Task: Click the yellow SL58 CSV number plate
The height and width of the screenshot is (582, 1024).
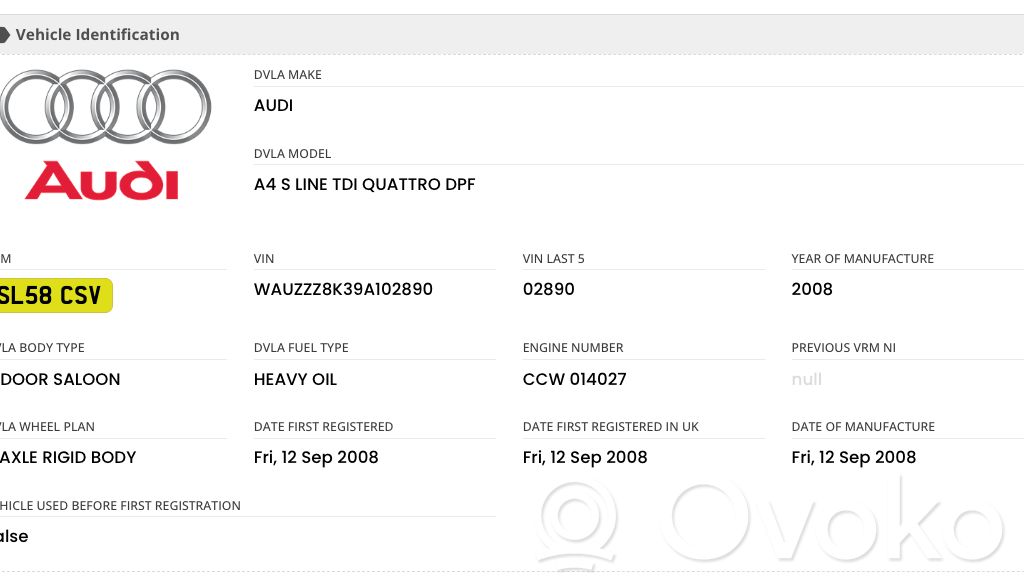Action: [56, 295]
